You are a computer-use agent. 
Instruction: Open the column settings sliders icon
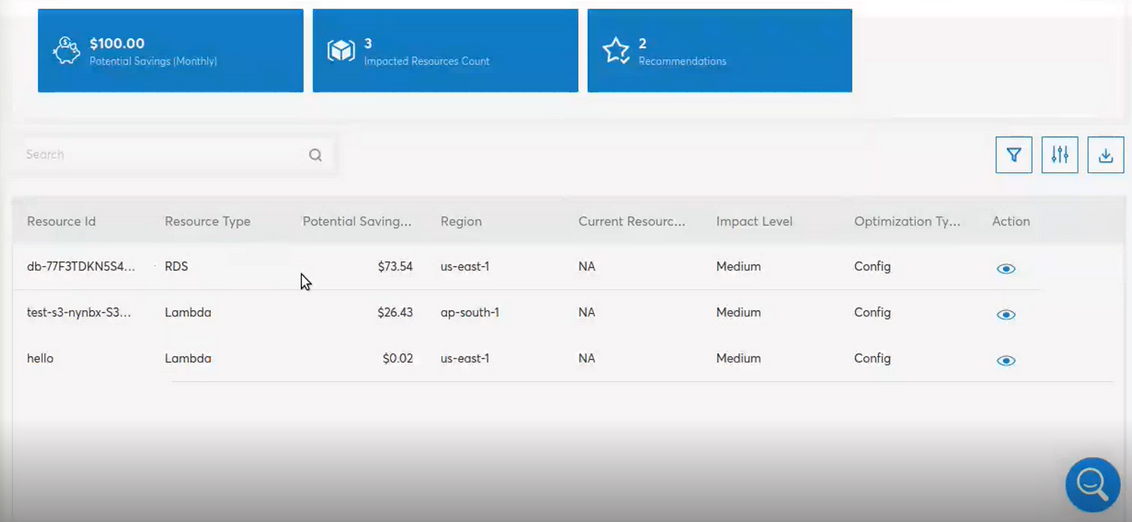coord(1060,155)
